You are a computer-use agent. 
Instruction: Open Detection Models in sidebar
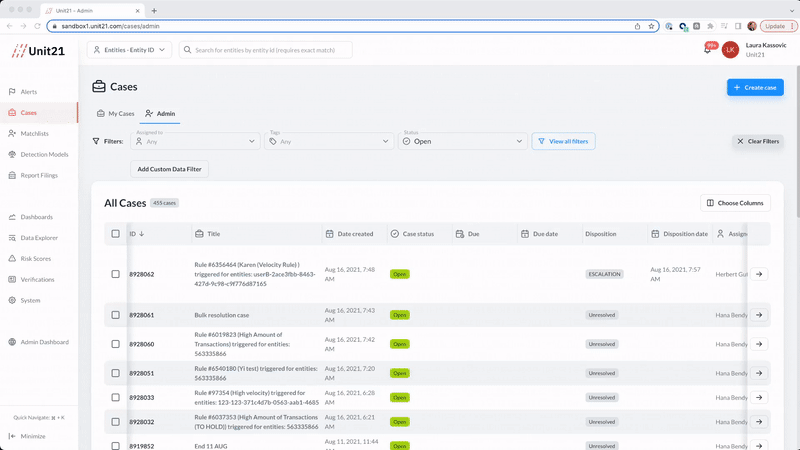pos(12,154)
